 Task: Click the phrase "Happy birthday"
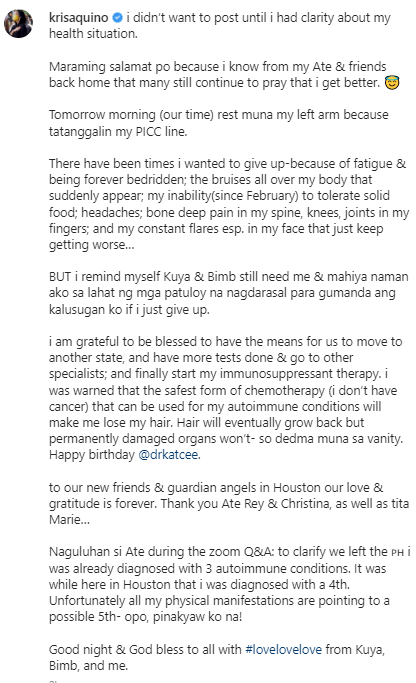click(92, 455)
